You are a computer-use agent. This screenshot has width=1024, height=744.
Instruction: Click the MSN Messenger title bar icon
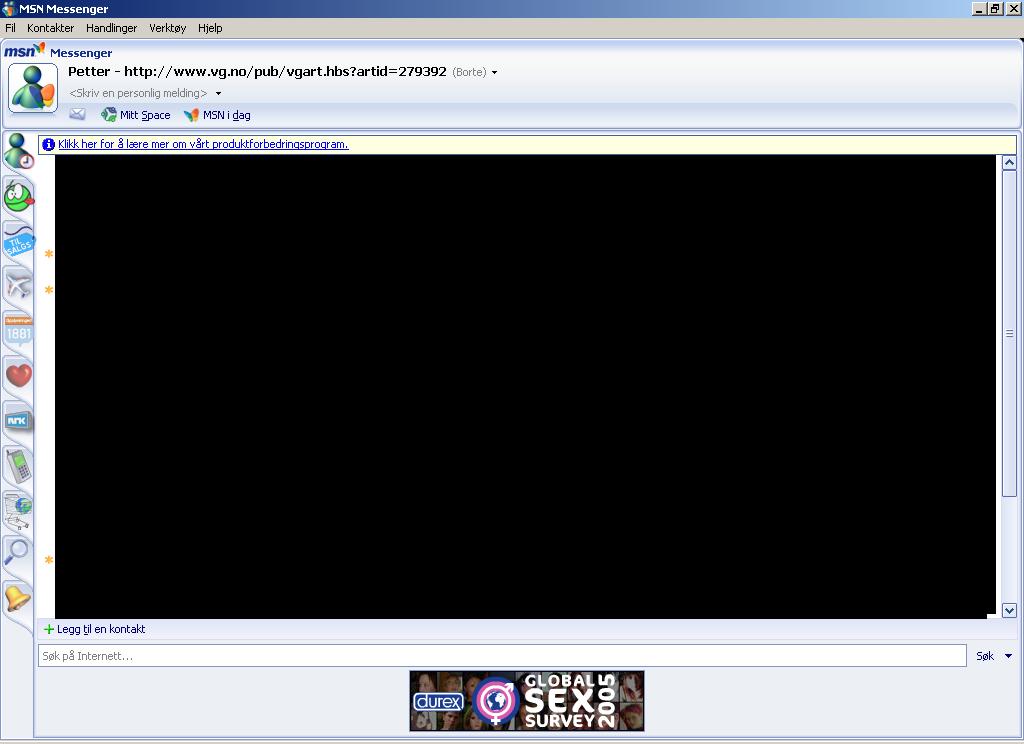[9, 8]
